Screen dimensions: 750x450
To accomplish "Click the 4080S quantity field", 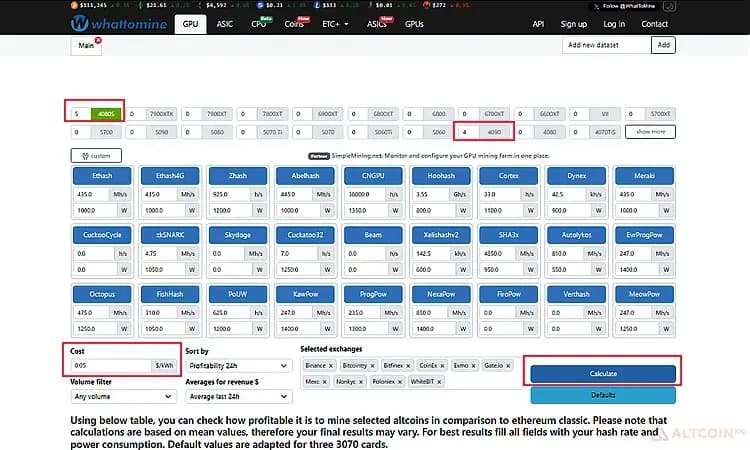I will point(81,114).
